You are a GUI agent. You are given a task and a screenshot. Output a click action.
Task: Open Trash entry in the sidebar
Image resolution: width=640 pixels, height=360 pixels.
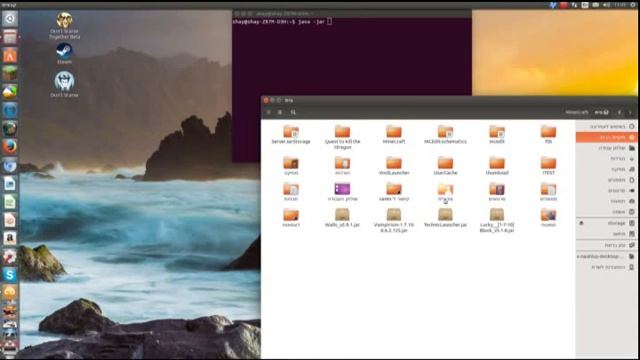coord(607,211)
